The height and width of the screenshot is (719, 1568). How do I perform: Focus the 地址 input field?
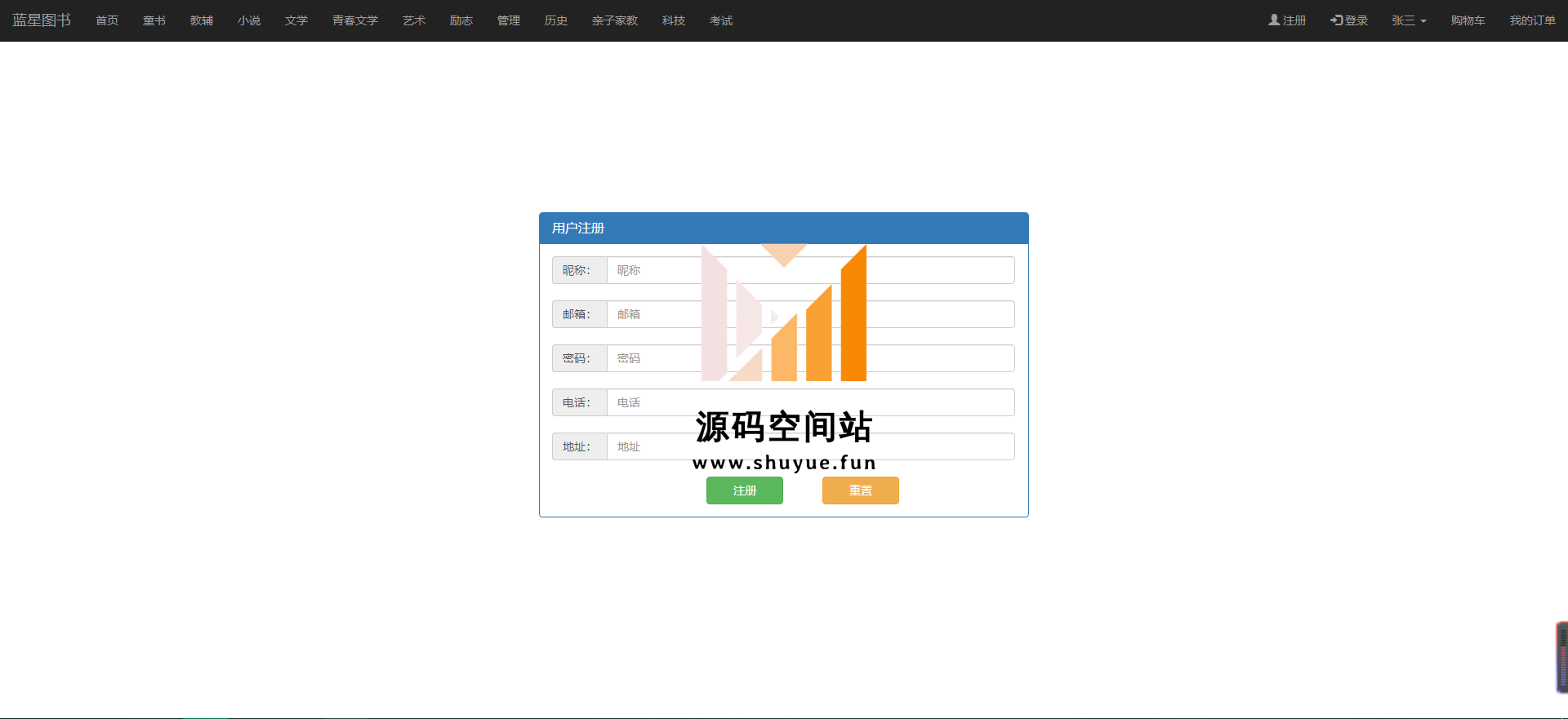[811, 446]
